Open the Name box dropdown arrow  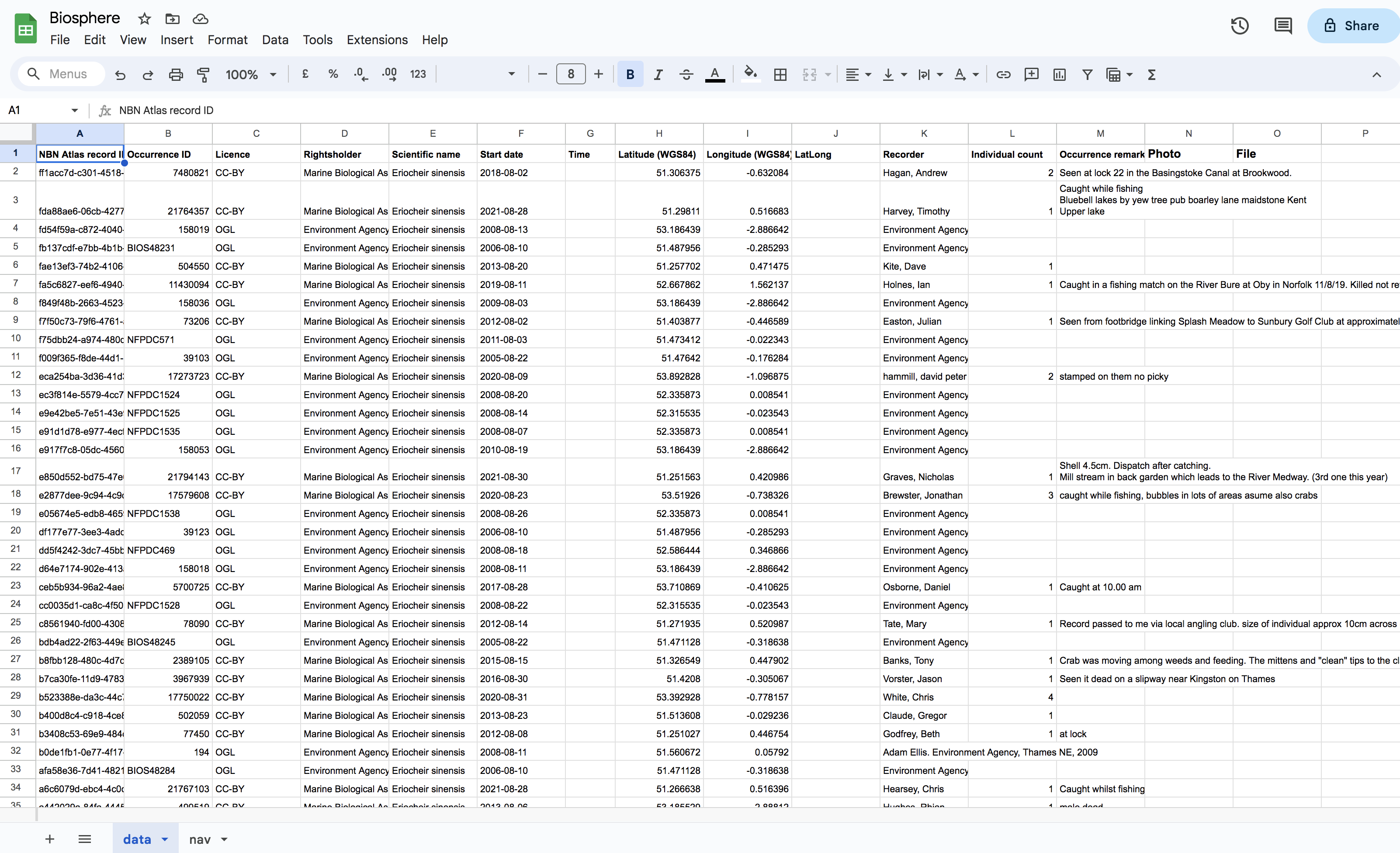coord(74,110)
